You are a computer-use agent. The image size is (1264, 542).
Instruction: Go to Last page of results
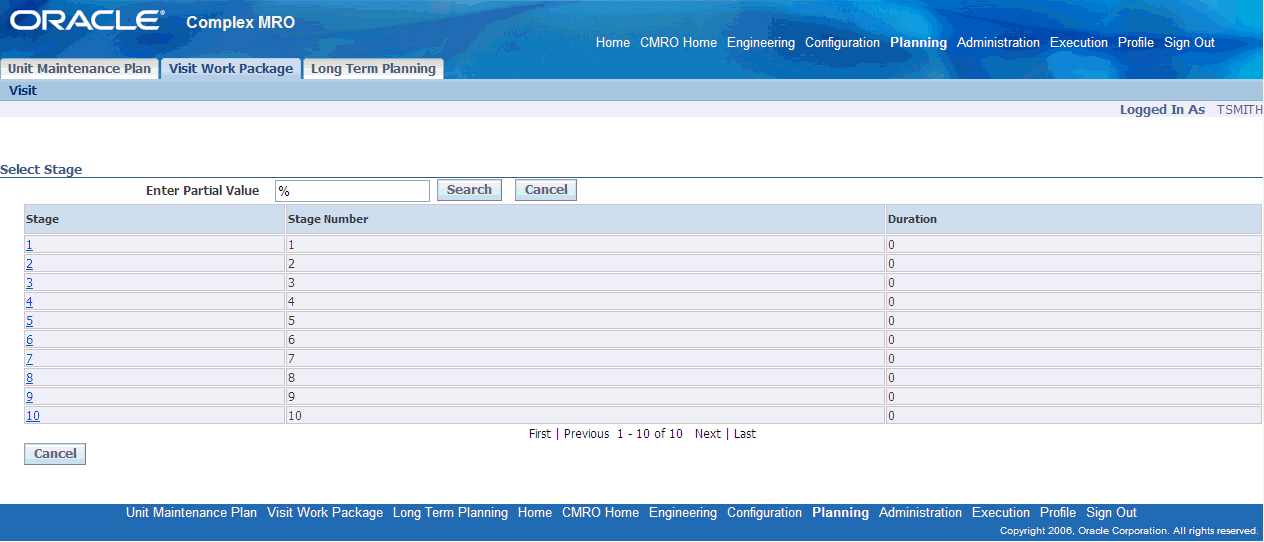click(745, 434)
